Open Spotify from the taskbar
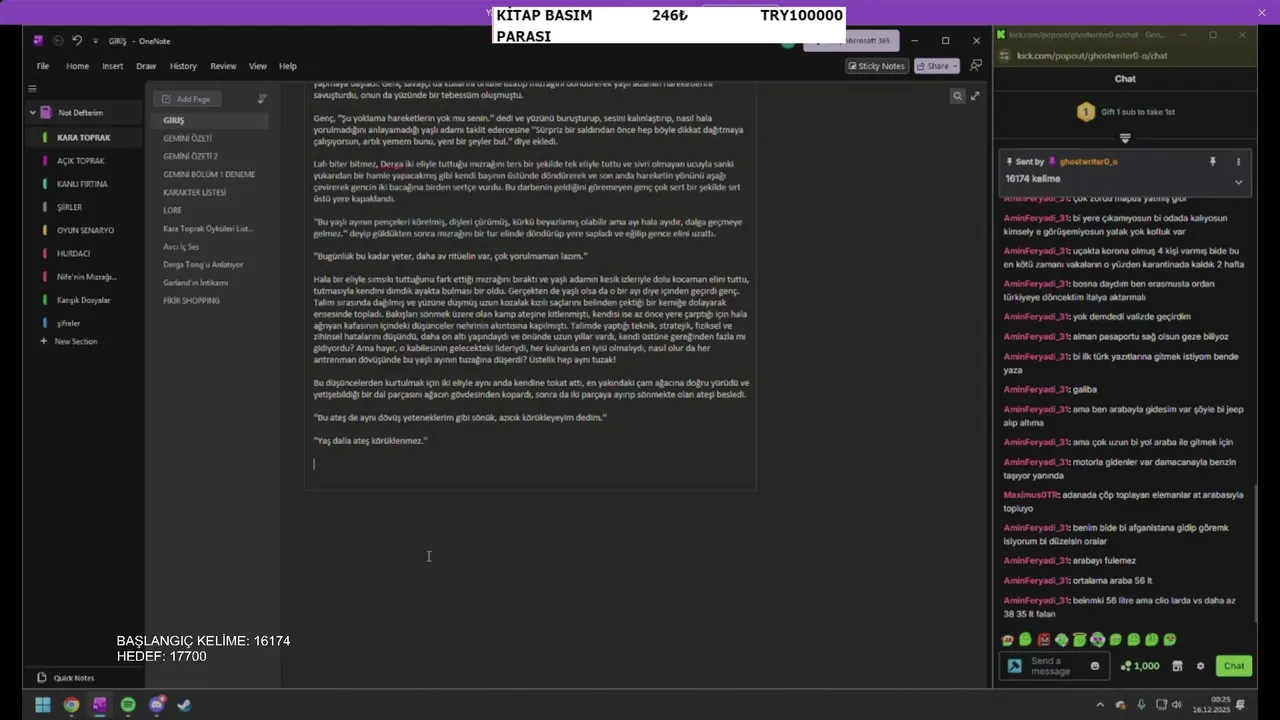The width and height of the screenshot is (1280, 720). point(128,705)
